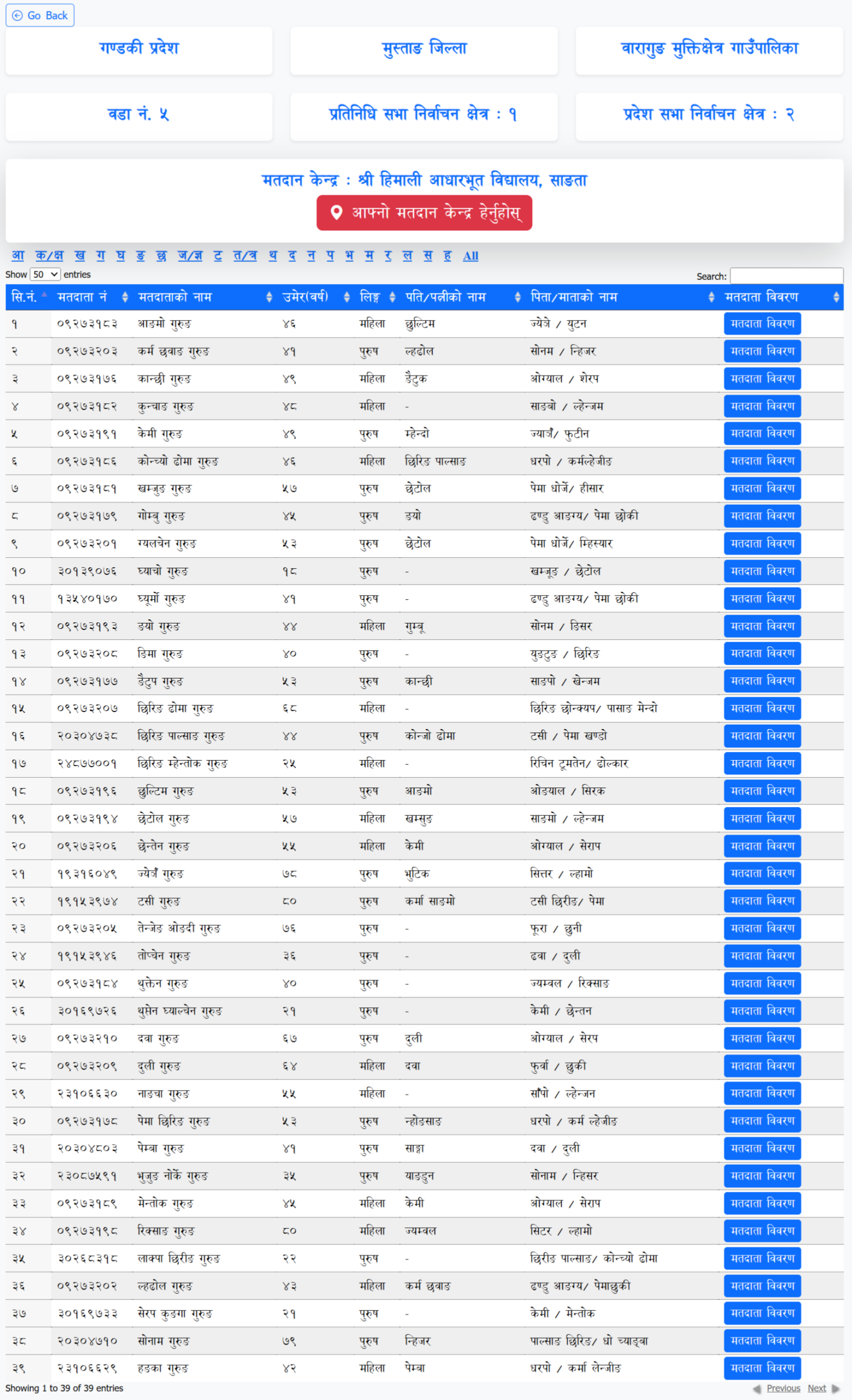Sort by मतदाता नं column sort arrows
Viewport: 852px width, 1400px height.
coord(125,297)
